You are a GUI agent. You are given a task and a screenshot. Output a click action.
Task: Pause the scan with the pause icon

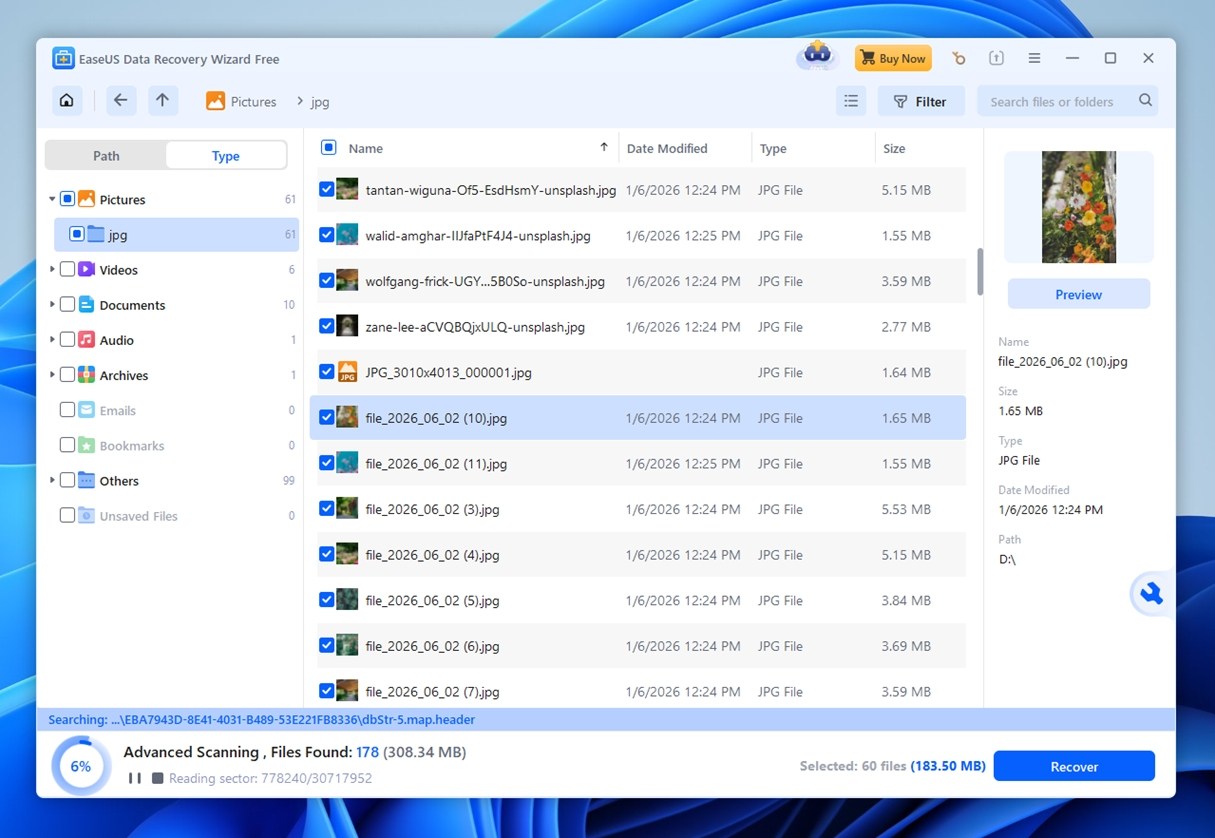135,777
